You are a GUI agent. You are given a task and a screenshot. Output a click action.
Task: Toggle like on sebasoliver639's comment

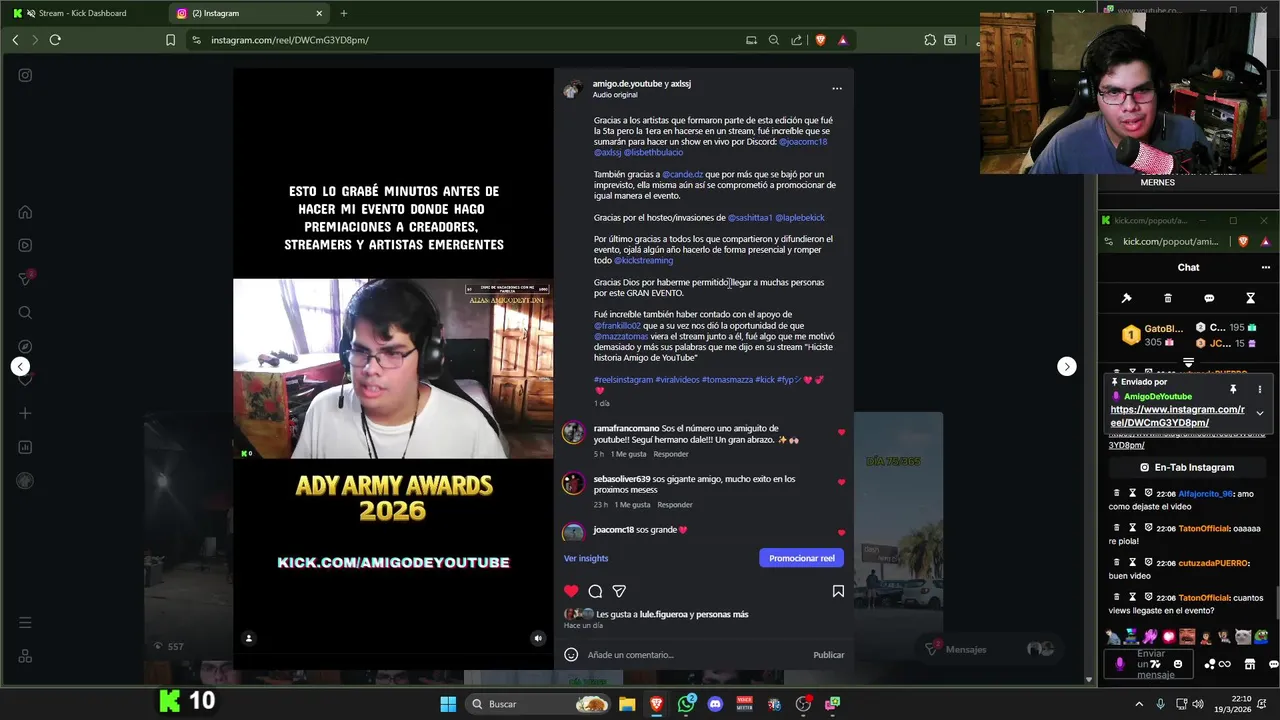click(x=841, y=482)
